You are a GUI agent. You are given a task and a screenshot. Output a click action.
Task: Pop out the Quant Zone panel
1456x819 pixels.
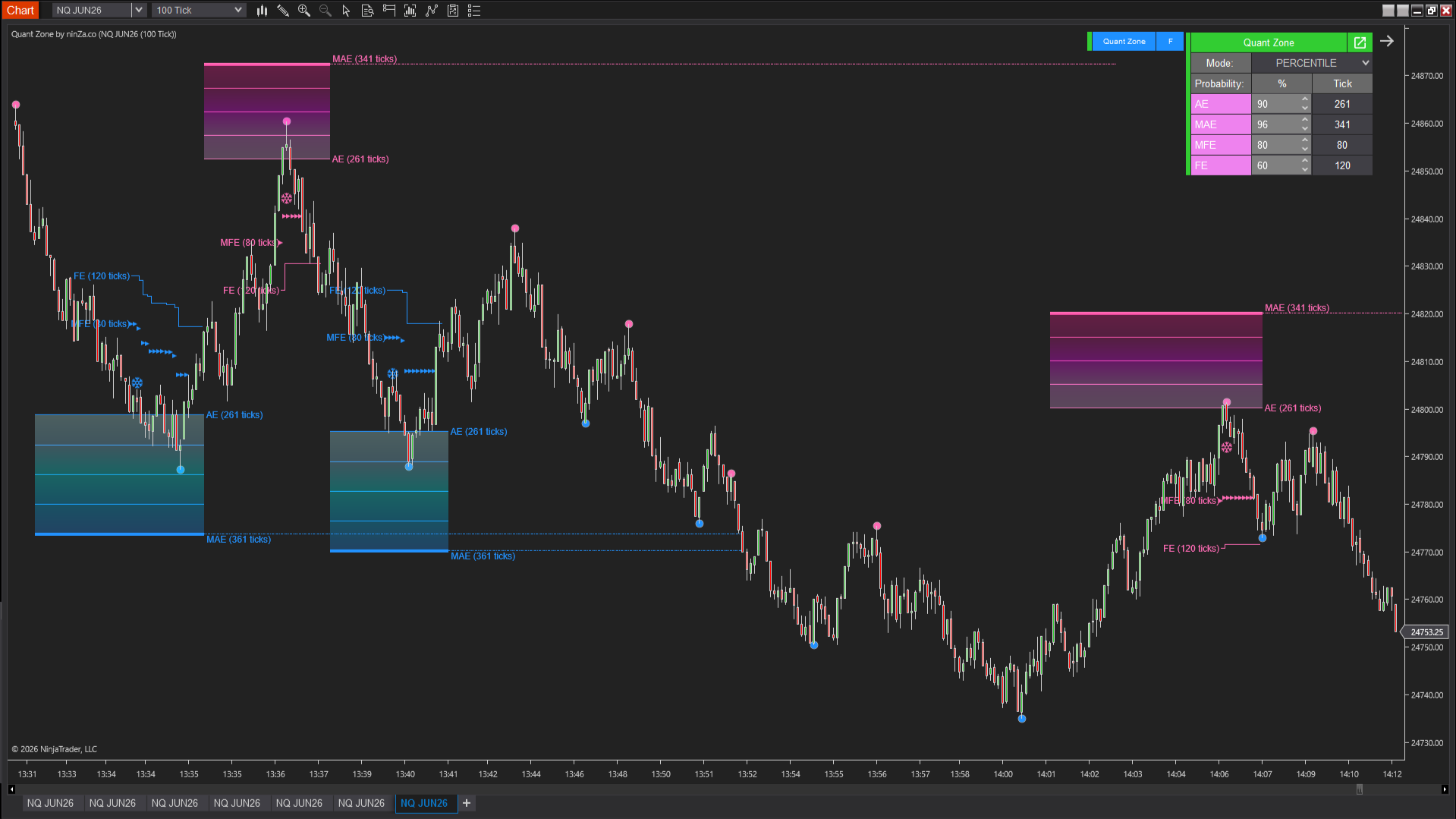click(x=1360, y=43)
